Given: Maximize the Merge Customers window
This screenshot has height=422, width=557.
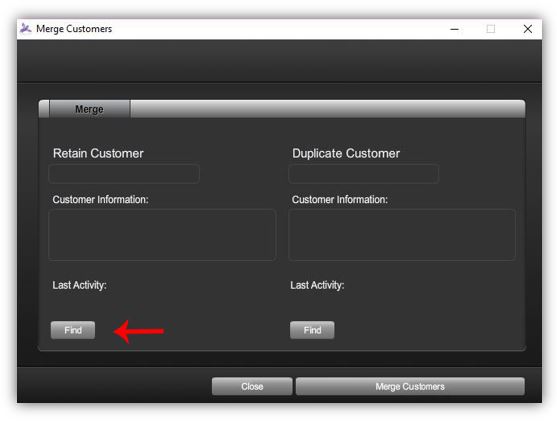Looking at the screenshot, I should pos(491,29).
